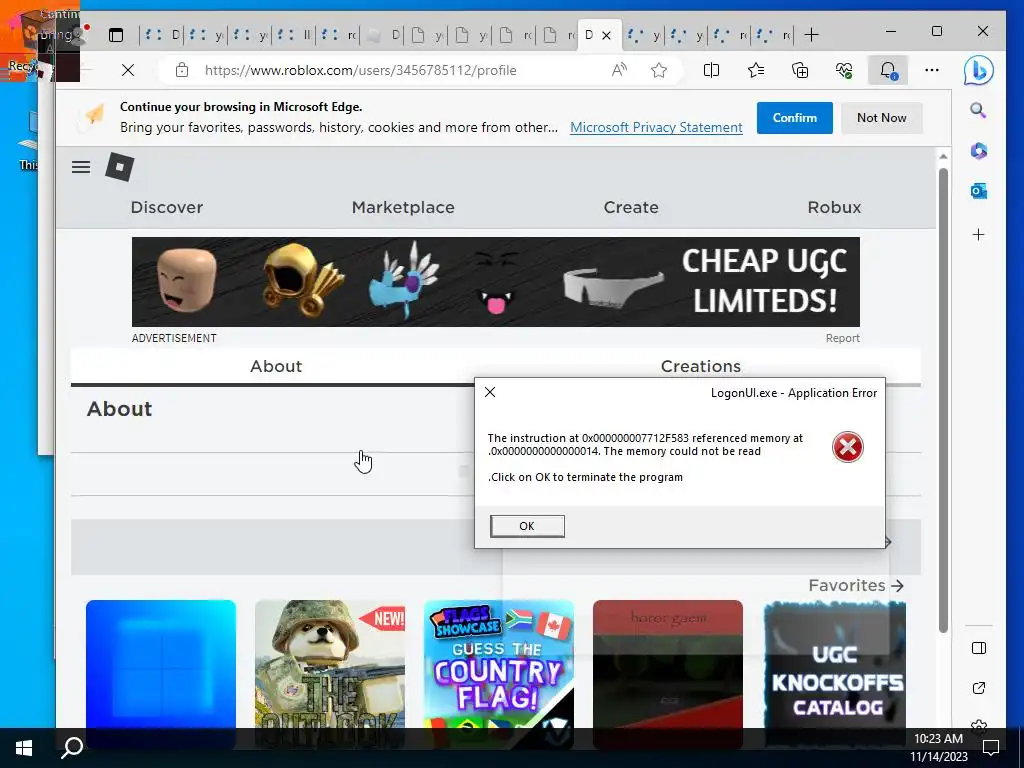Go to Roblox home logo
Image resolution: width=1024 pixels, height=768 pixels.
point(120,167)
